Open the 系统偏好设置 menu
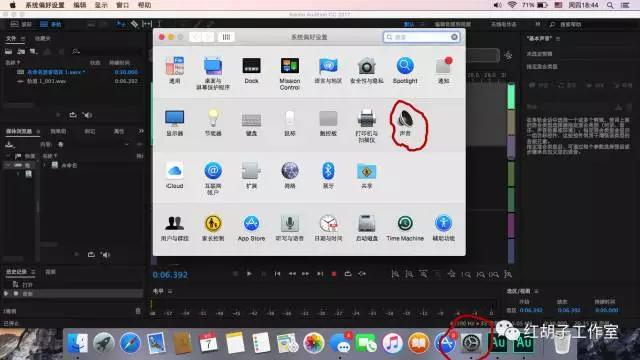 point(45,5)
